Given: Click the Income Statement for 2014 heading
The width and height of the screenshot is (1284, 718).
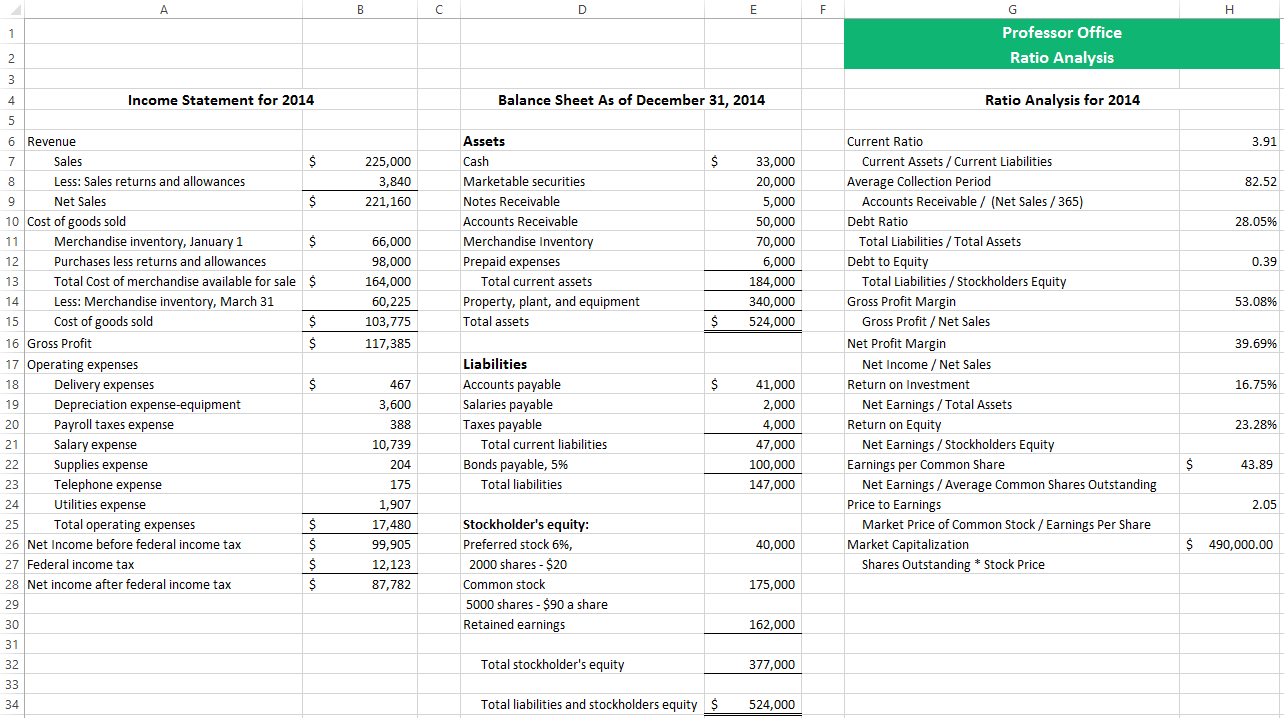Looking at the screenshot, I should pos(221,100).
